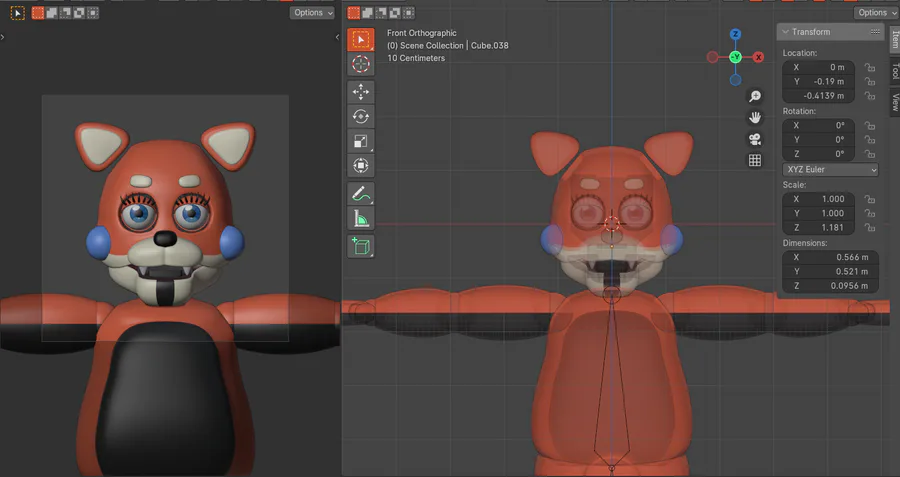Switch to the Item sidebar tab
The height and width of the screenshot is (477, 900).
click(895, 39)
